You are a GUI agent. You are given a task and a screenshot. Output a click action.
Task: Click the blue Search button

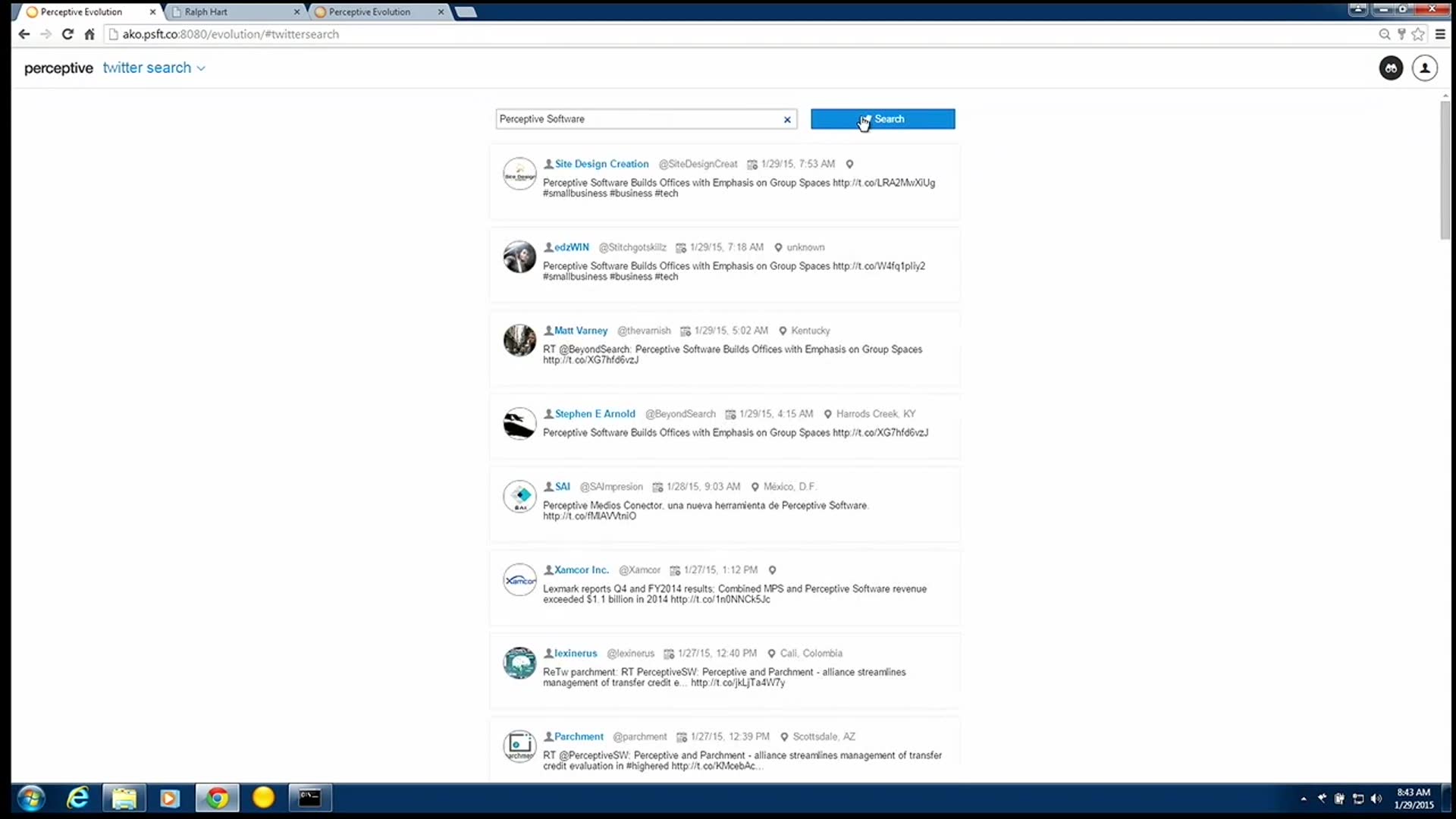pos(883,119)
